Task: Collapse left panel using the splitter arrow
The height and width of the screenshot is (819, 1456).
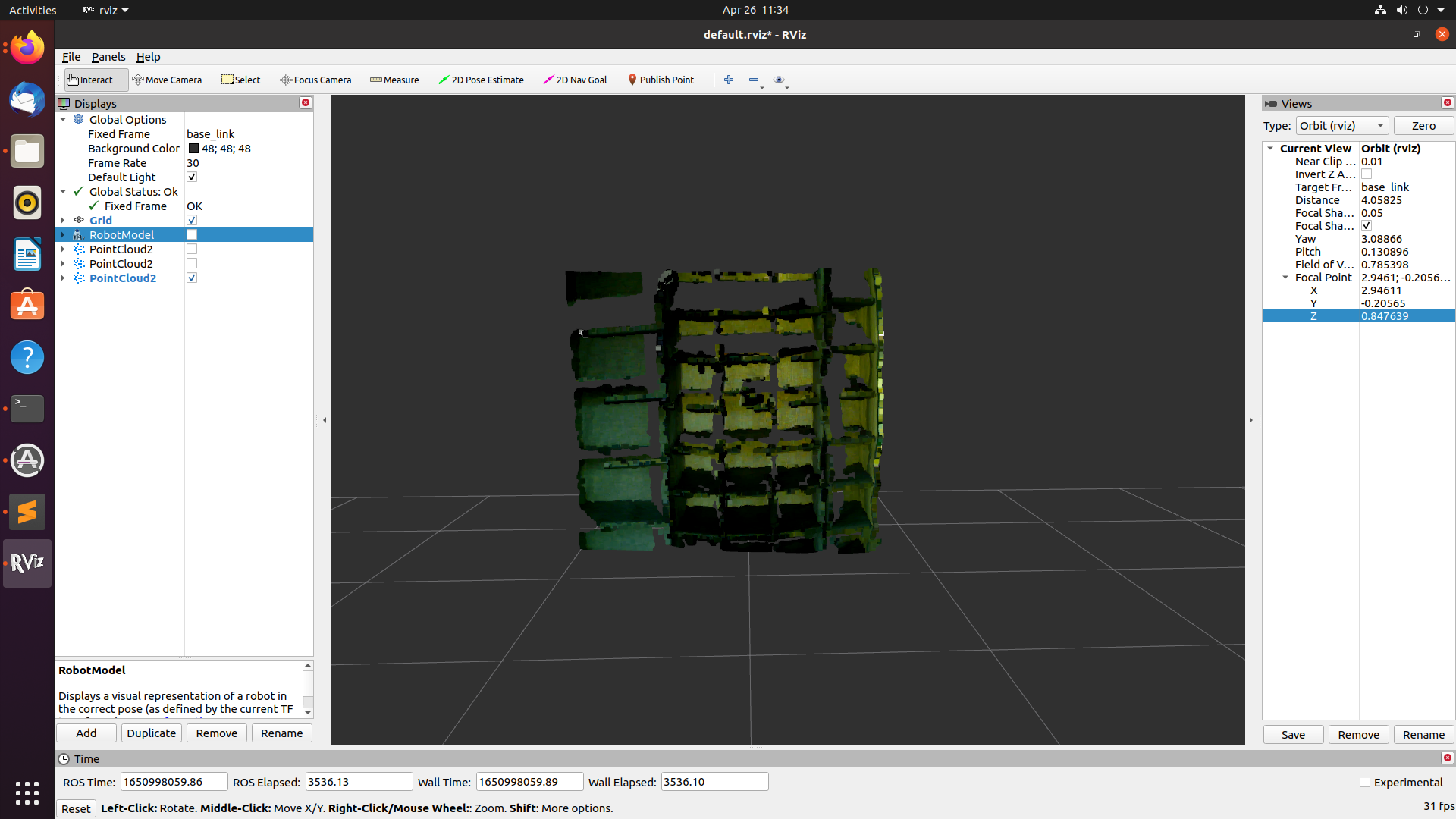Action: (x=325, y=419)
